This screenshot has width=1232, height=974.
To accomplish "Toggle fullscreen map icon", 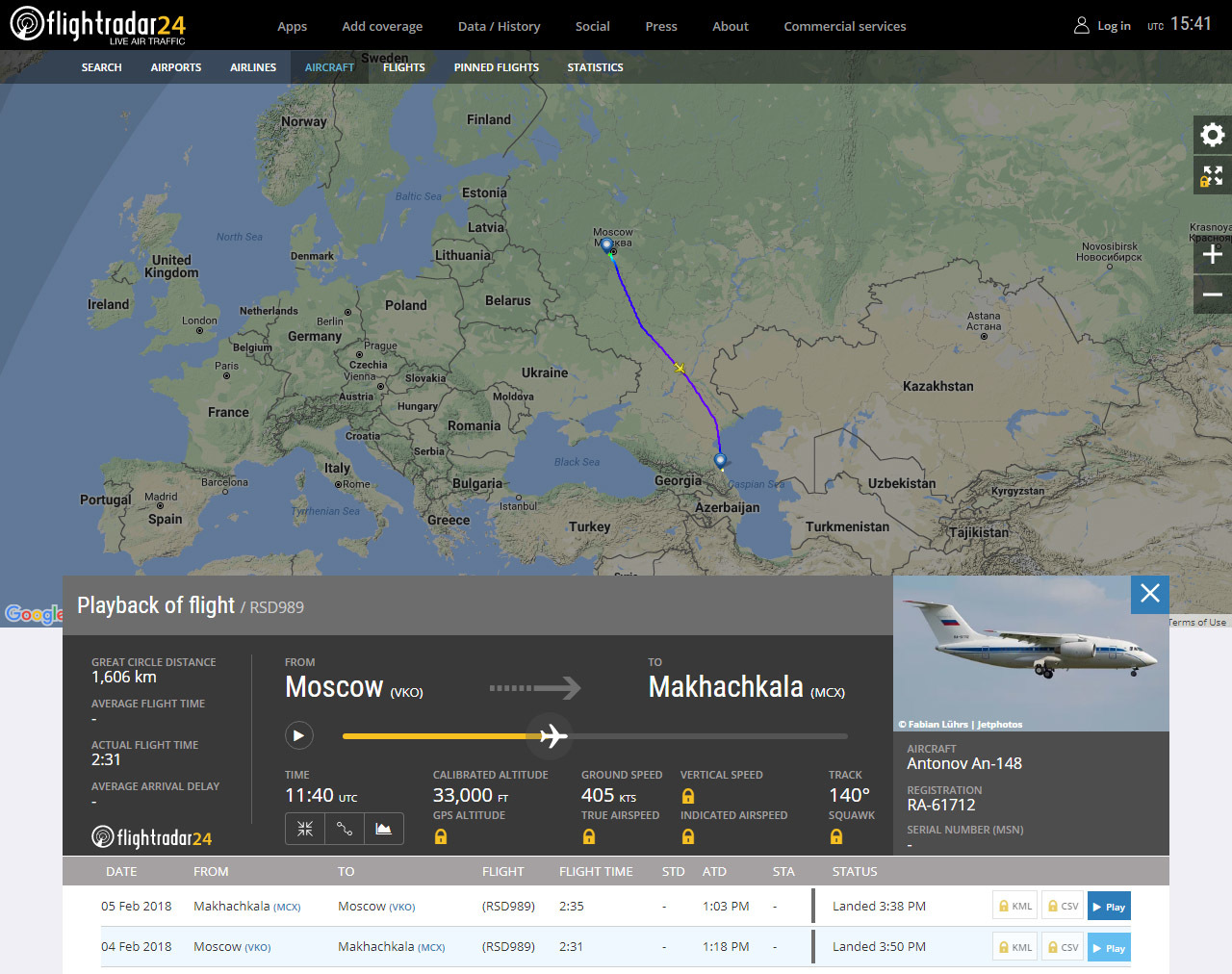I will [1213, 176].
